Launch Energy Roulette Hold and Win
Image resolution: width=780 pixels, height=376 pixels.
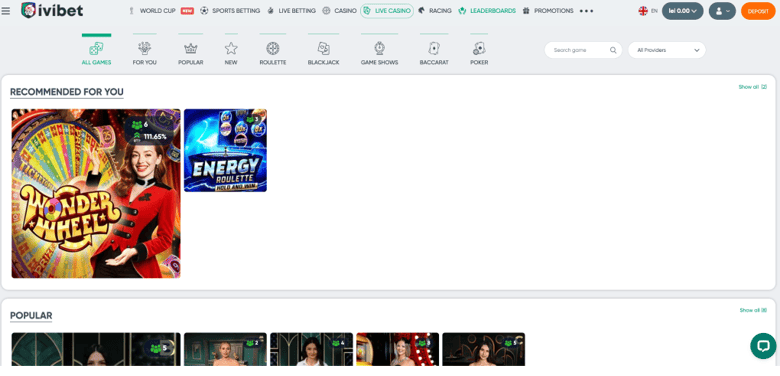click(x=225, y=150)
